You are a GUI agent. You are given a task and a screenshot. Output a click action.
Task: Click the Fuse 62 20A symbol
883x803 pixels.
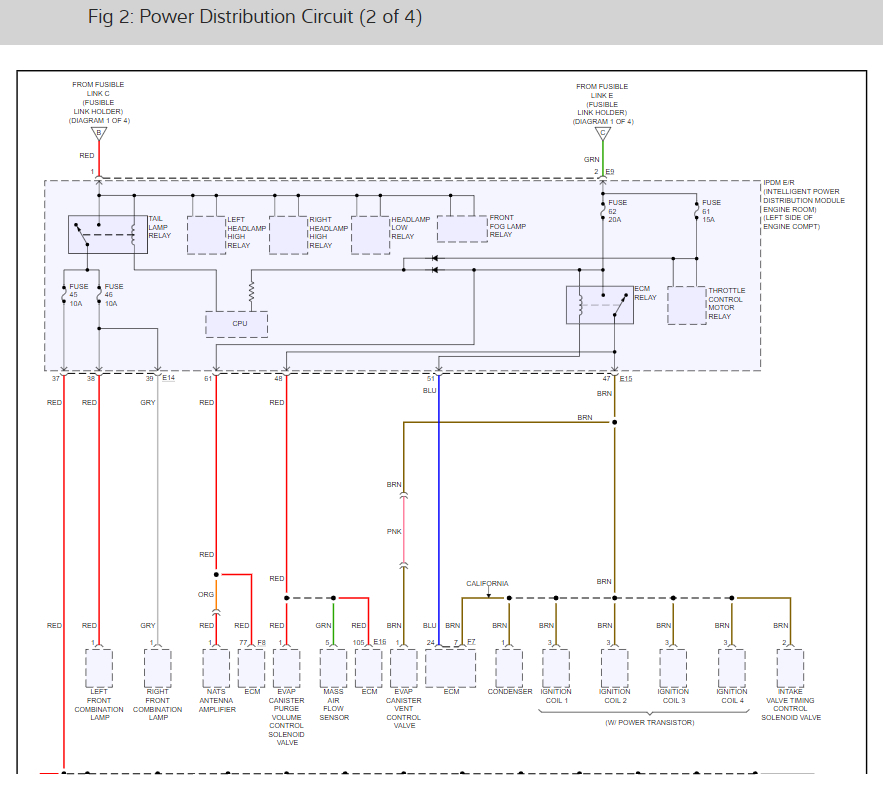603,211
